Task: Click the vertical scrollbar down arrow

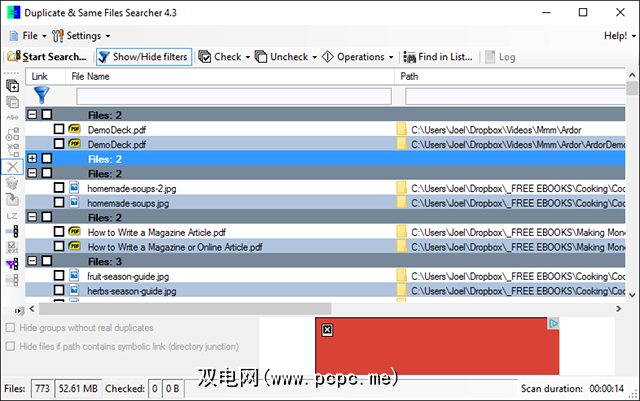Action: tap(632, 295)
